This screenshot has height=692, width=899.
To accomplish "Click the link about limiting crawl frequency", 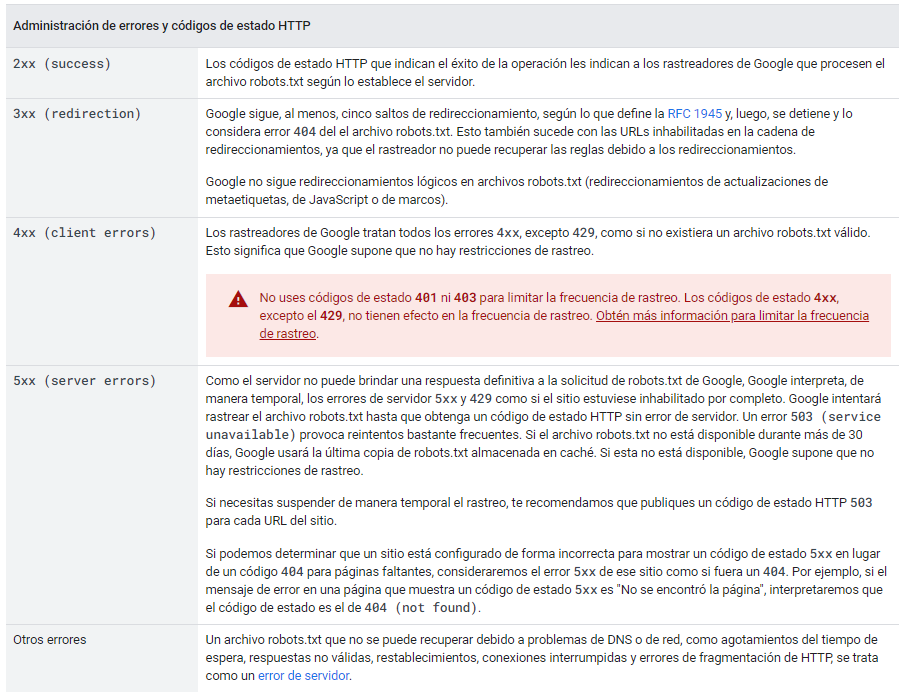I will tap(731, 316).
